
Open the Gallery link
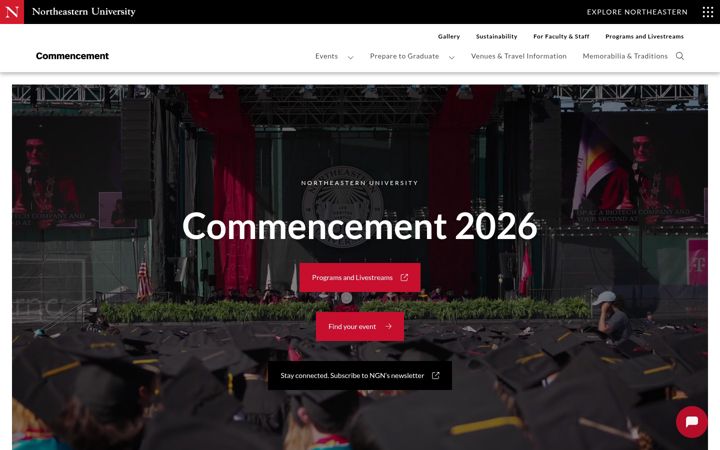point(449,36)
